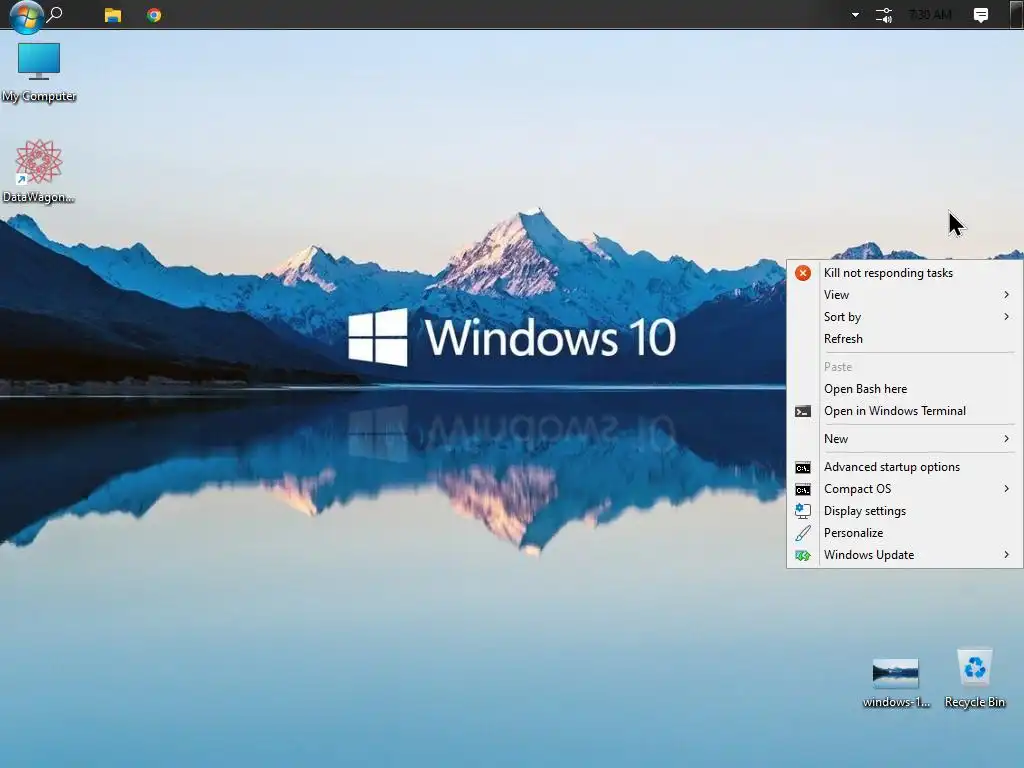The width and height of the screenshot is (1024, 768).
Task: Click the Advanced startup options icon
Action: coord(803,468)
